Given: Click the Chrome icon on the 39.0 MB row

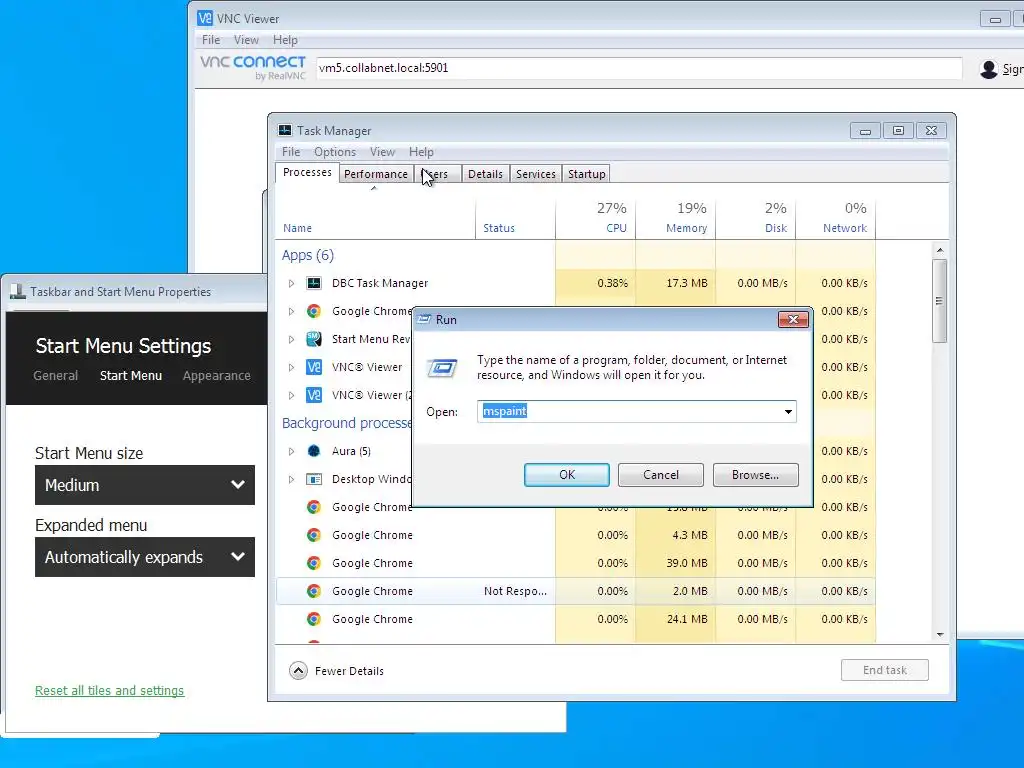Looking at the screenshot, I should tap(314, 563).
